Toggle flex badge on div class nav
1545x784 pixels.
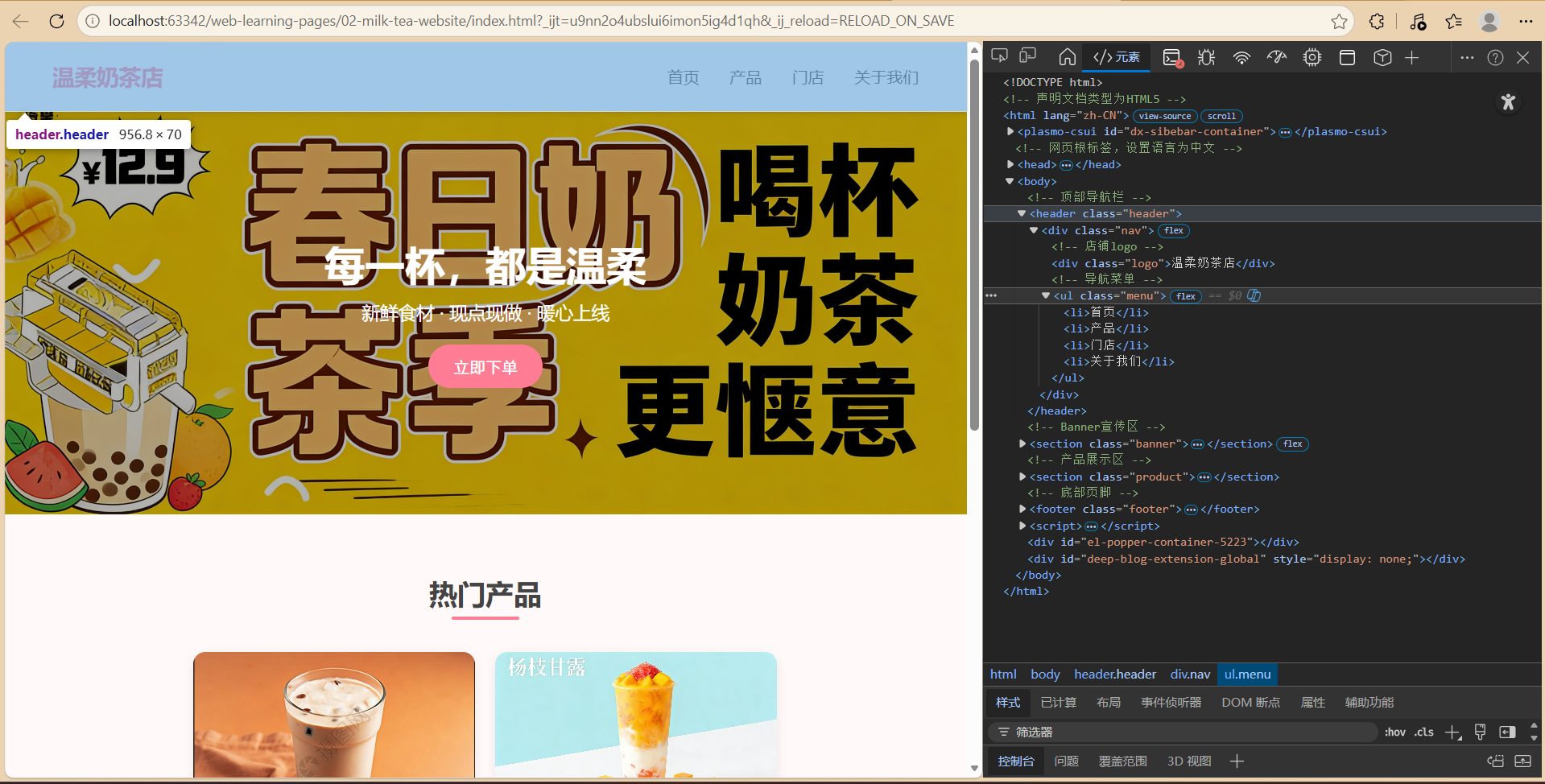click(1174, 231)
